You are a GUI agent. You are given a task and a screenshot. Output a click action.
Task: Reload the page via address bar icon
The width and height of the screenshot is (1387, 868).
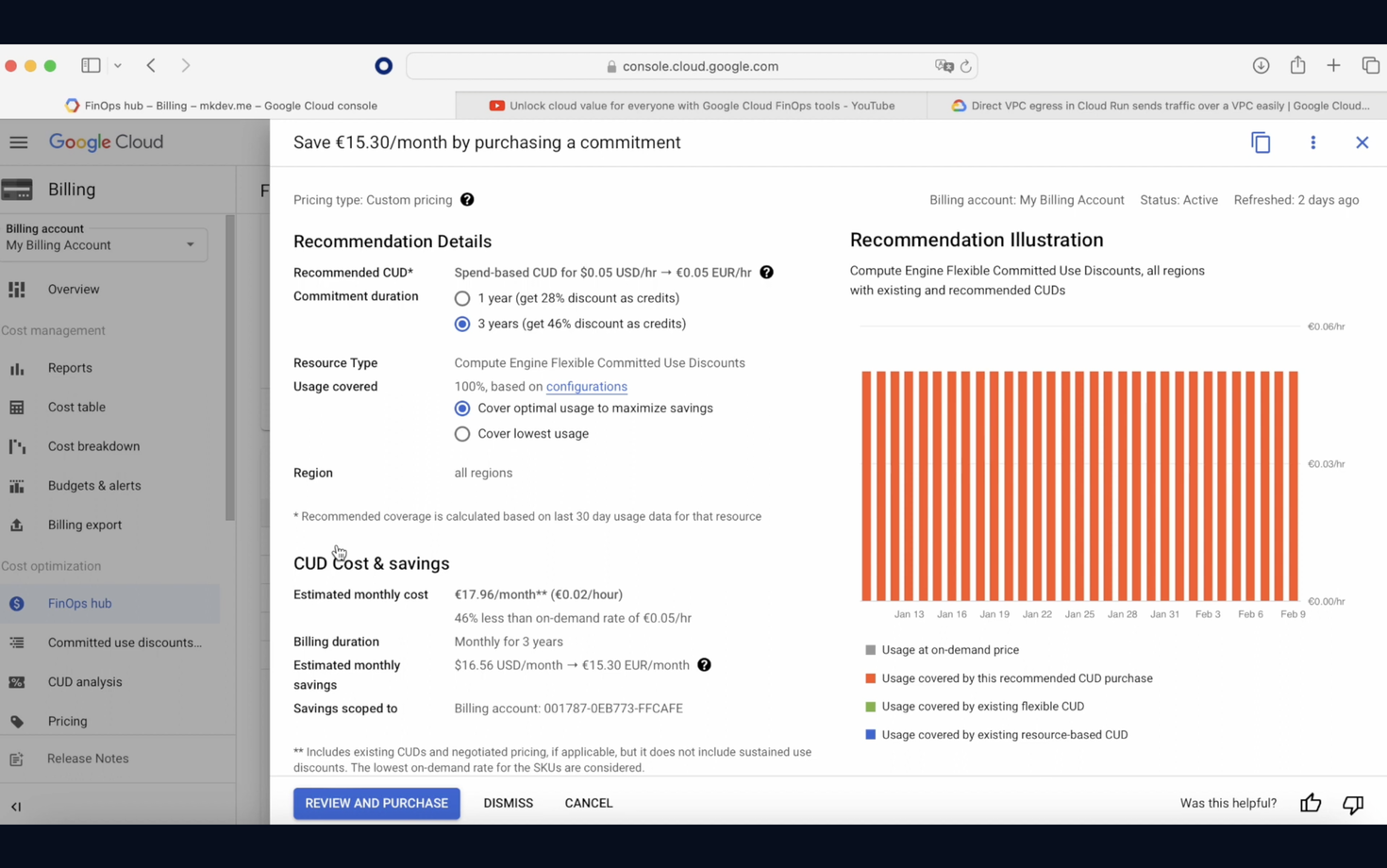(x=965, y=66)
